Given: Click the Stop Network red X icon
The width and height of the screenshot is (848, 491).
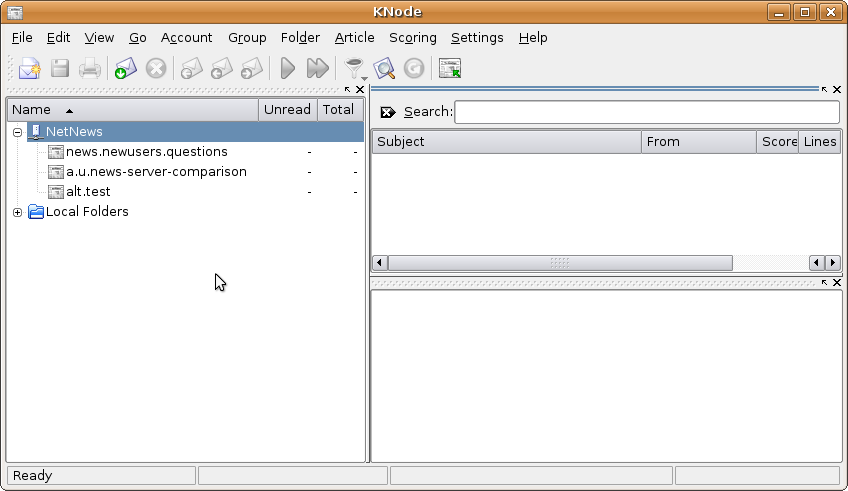Looking at the screenshot, I should click(155, 69).
